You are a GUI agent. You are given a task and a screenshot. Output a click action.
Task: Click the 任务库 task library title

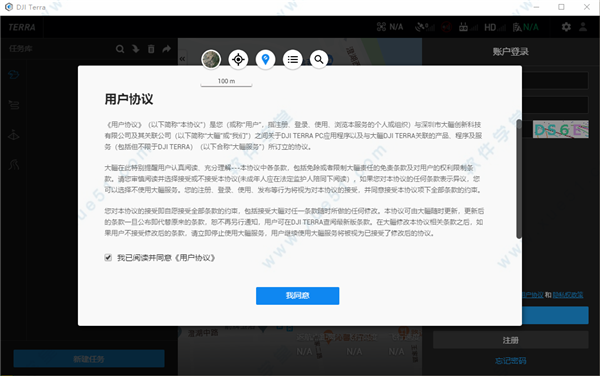point(21,49)
